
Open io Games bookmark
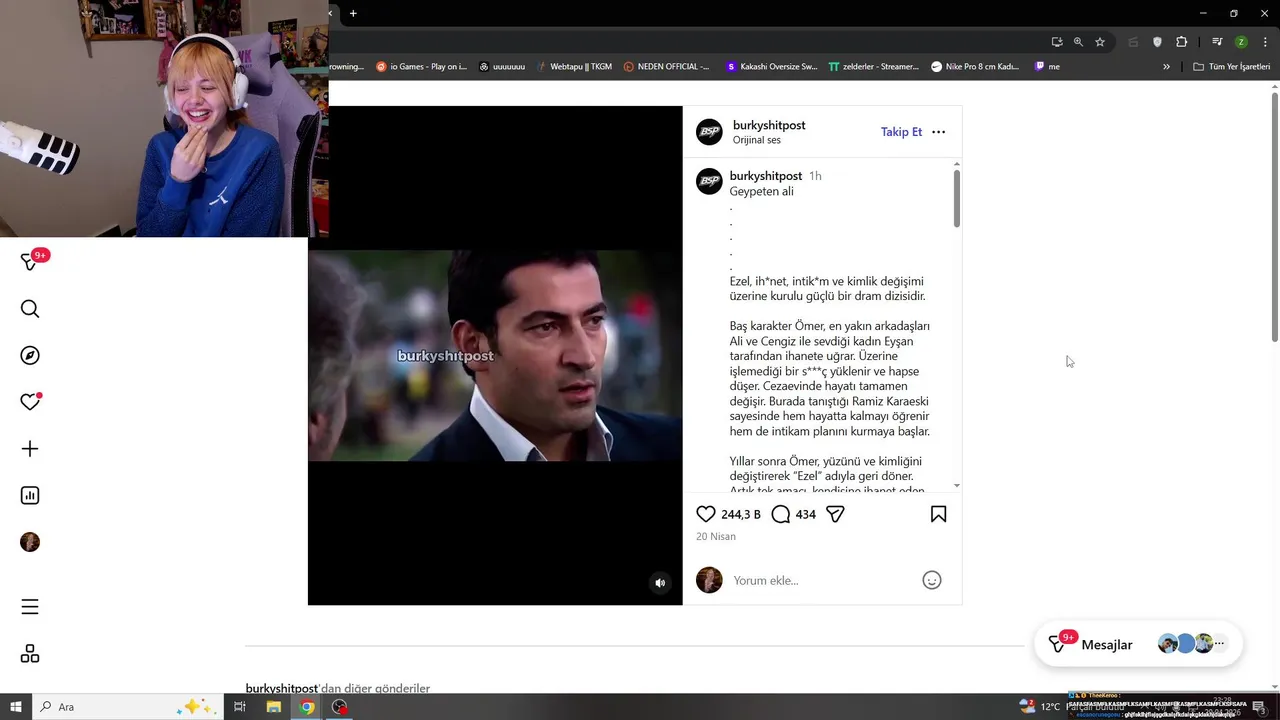(421, 67)
